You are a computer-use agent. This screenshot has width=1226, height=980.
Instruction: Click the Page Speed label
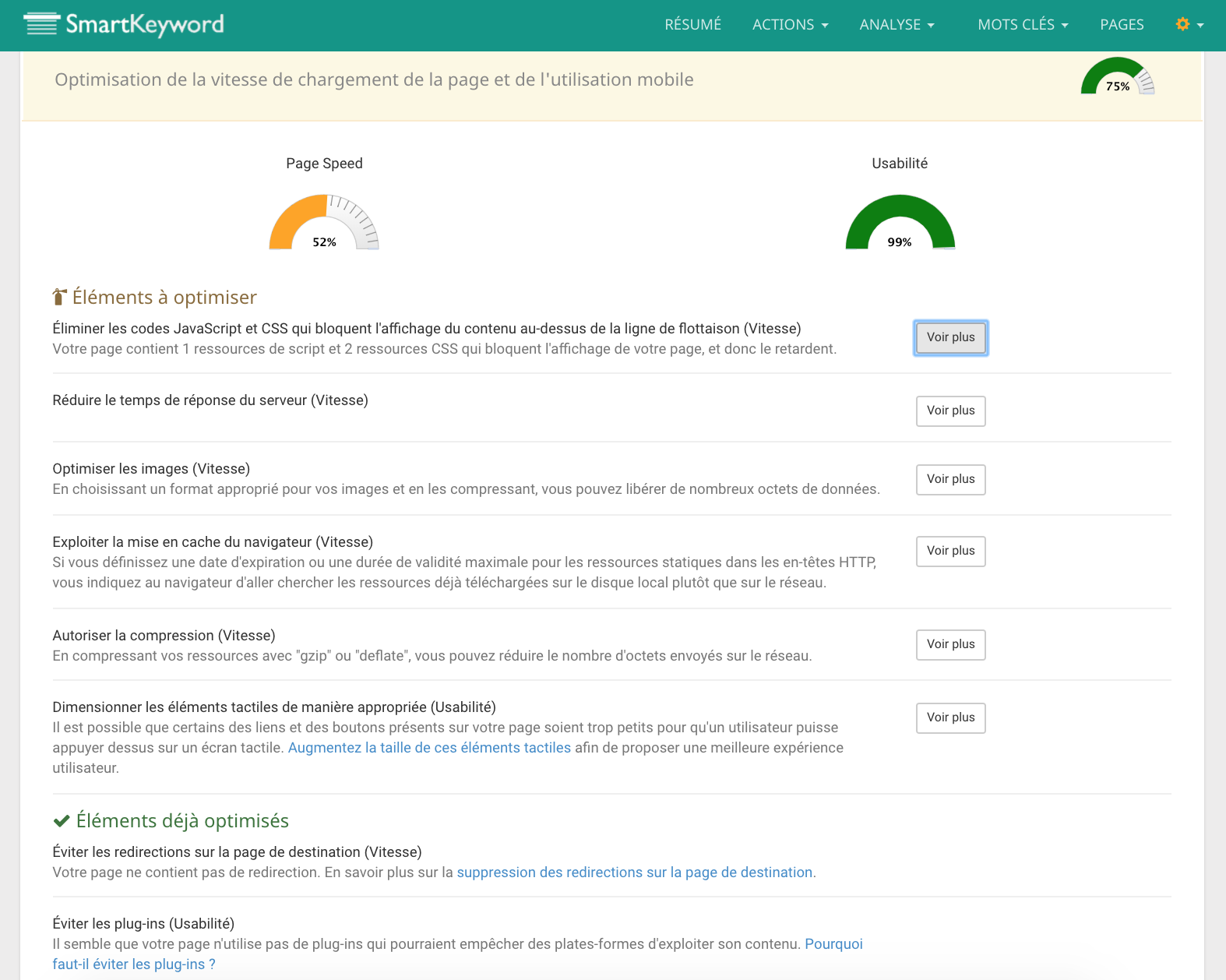pos(324,164)
